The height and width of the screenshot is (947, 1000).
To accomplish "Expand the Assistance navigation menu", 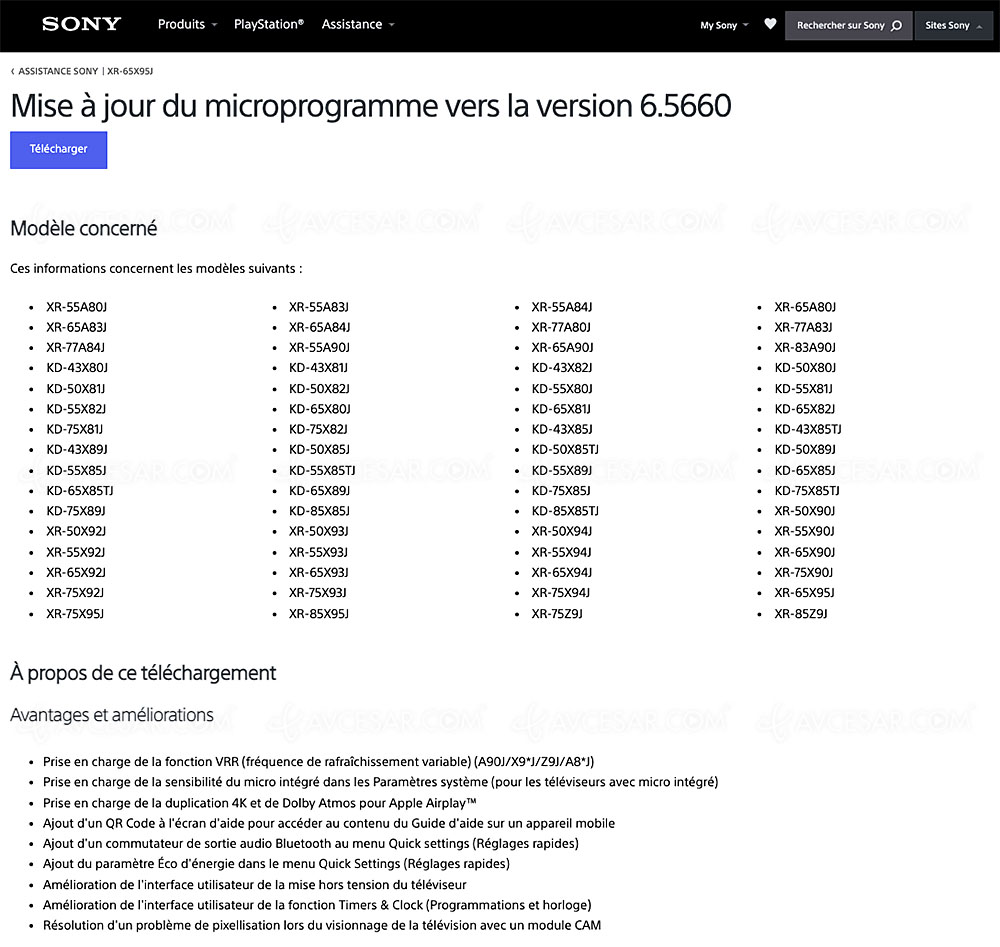I will (357, 24).
